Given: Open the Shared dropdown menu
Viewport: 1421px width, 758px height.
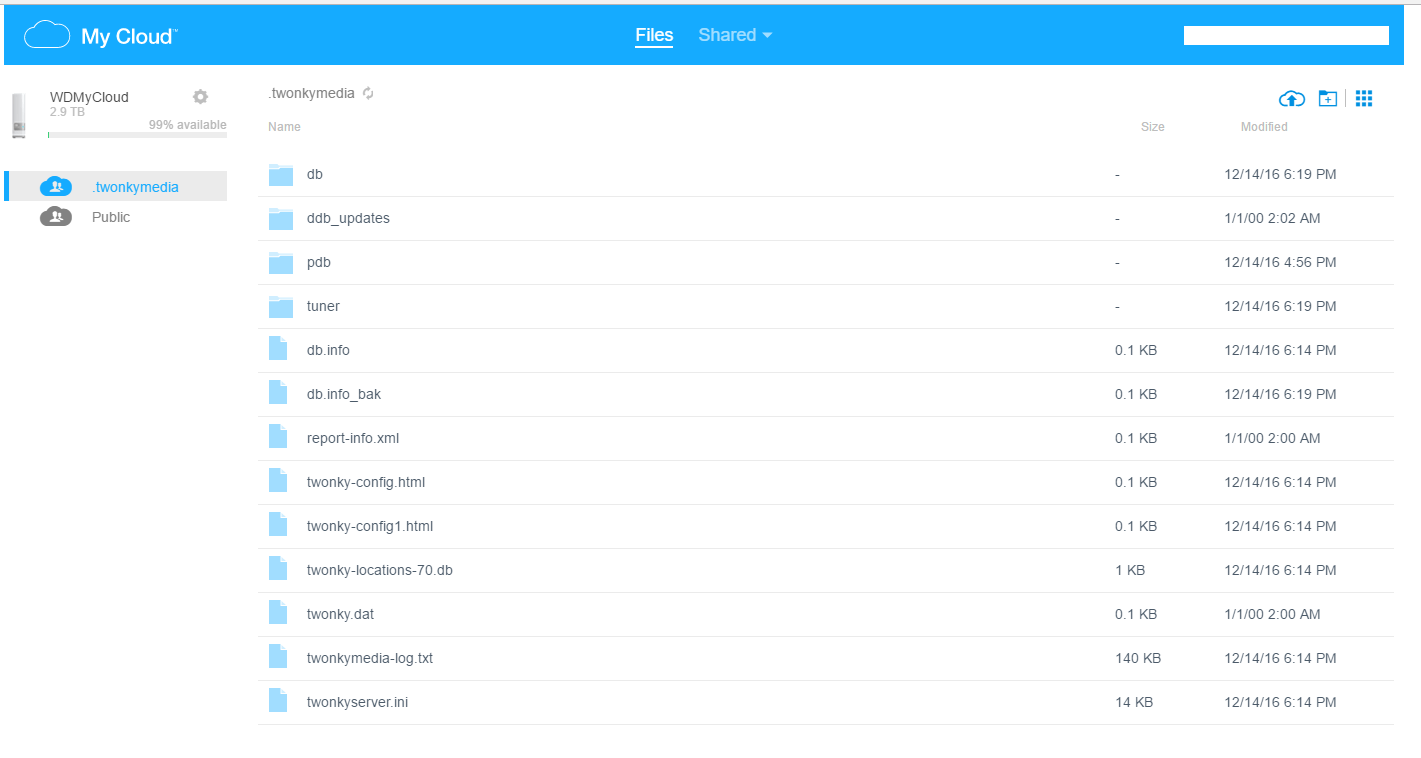Looking at the screenshot, I should pyautogui.click(x=735, y=35).
